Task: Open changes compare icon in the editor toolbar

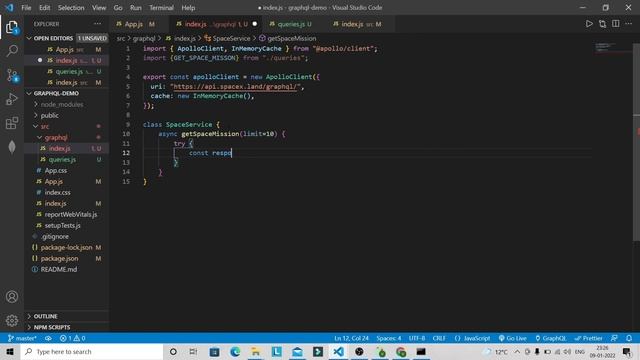Action: pos(602,24)
